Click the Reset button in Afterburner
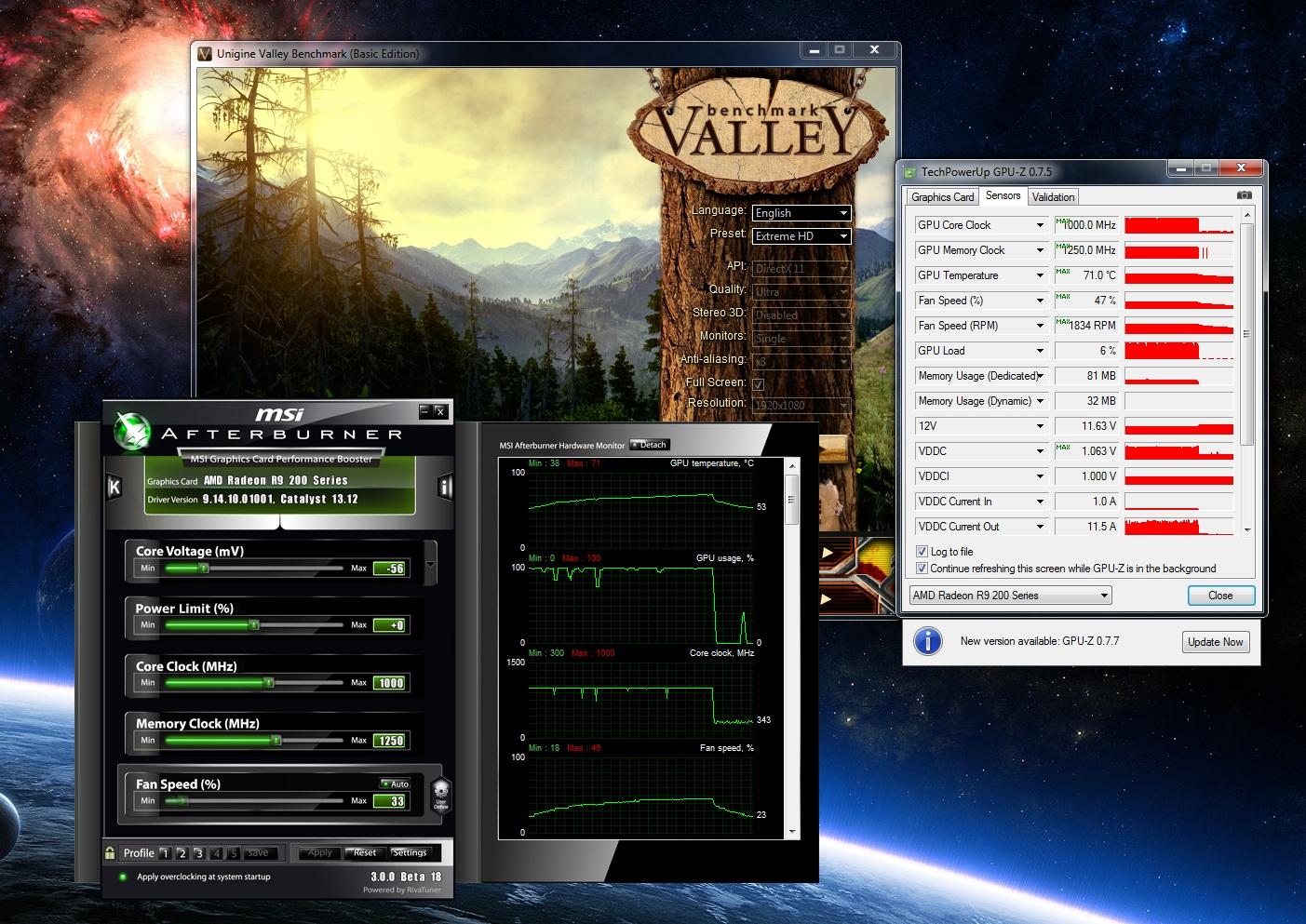Viewport: 1306px width, 924px height. click(x=365, y=852)
